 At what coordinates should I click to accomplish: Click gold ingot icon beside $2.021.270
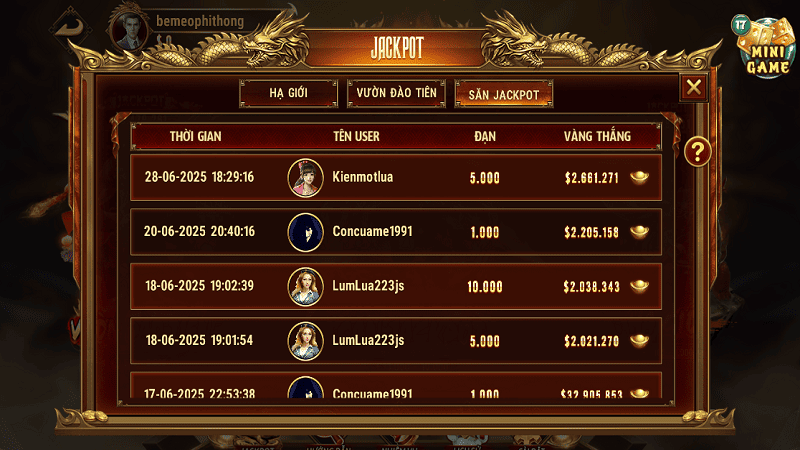[639, 340]
